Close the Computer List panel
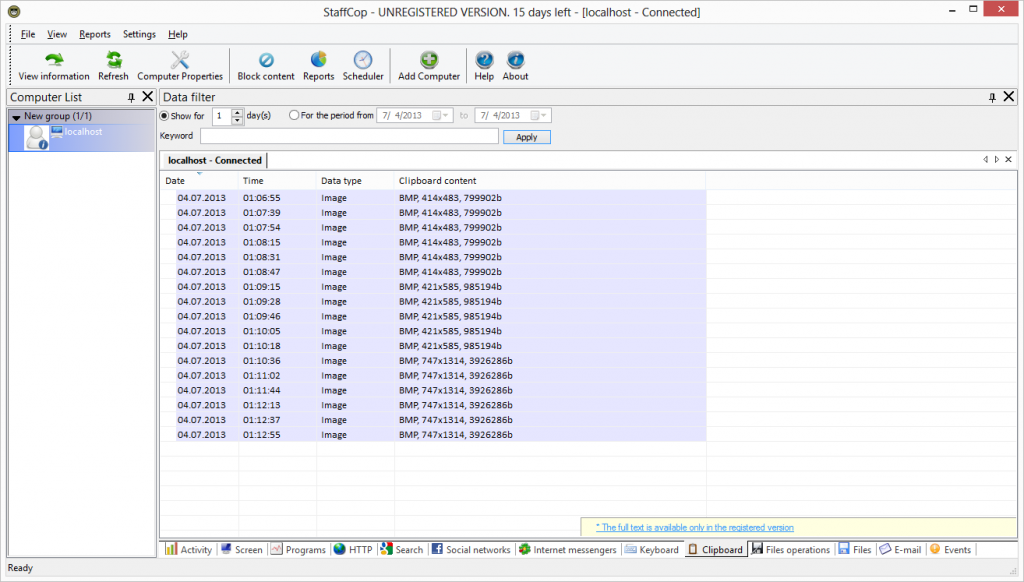 [x=148, y=97]
